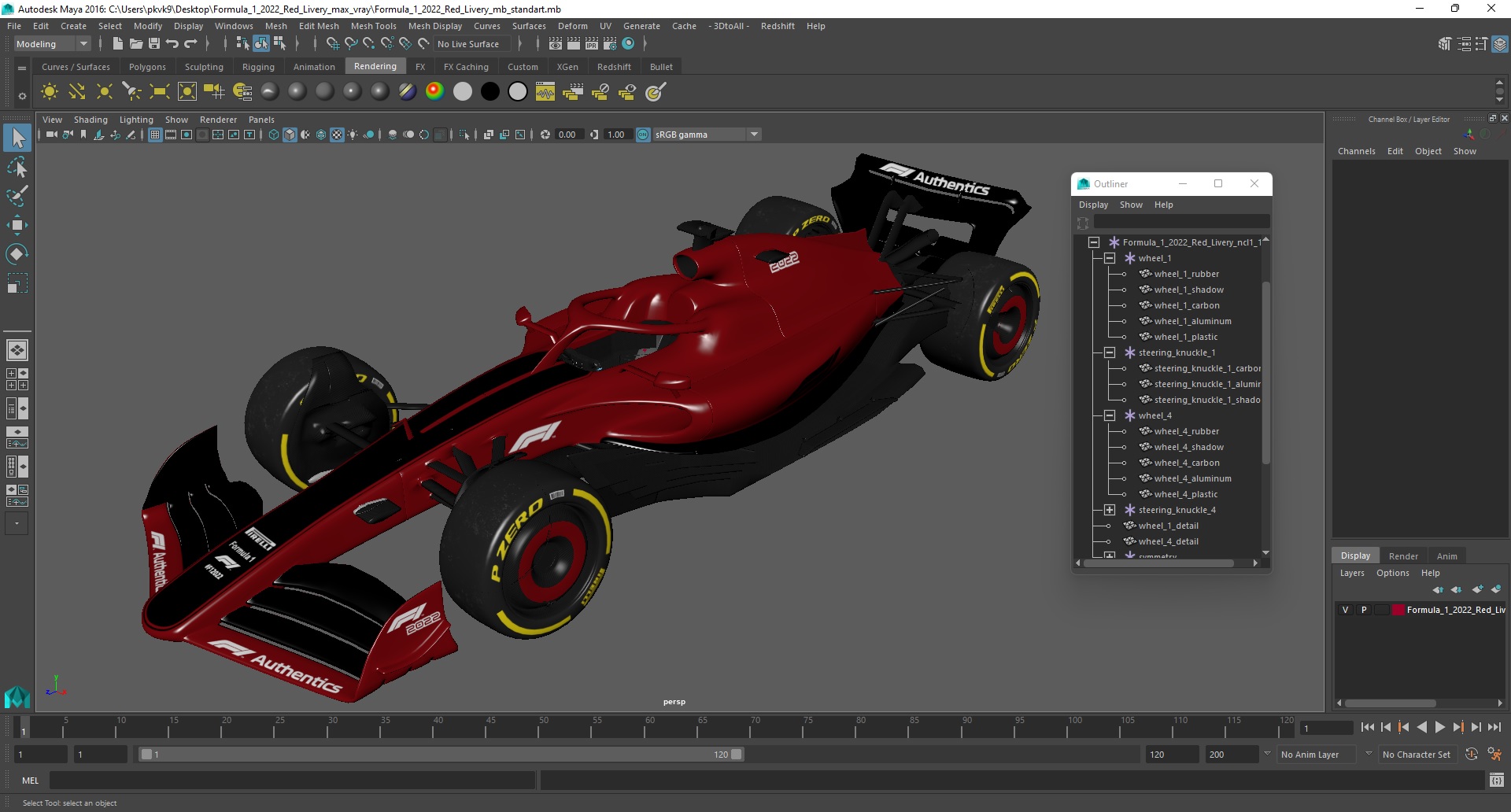Screen dimensions: 1511x812
Task: Click the playback range slider bar
Action: (x=440, y=755)
